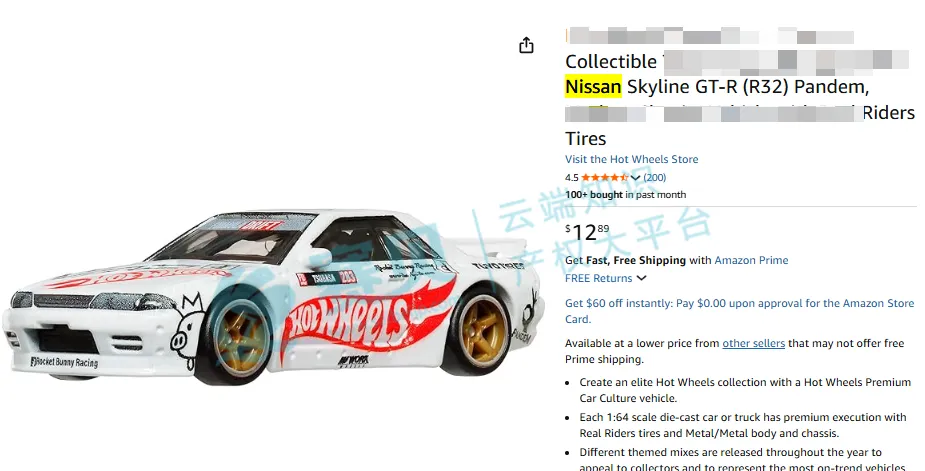Click the gold rear wheel of the car
The image size is (925, 471).
(x=483, y=329)
